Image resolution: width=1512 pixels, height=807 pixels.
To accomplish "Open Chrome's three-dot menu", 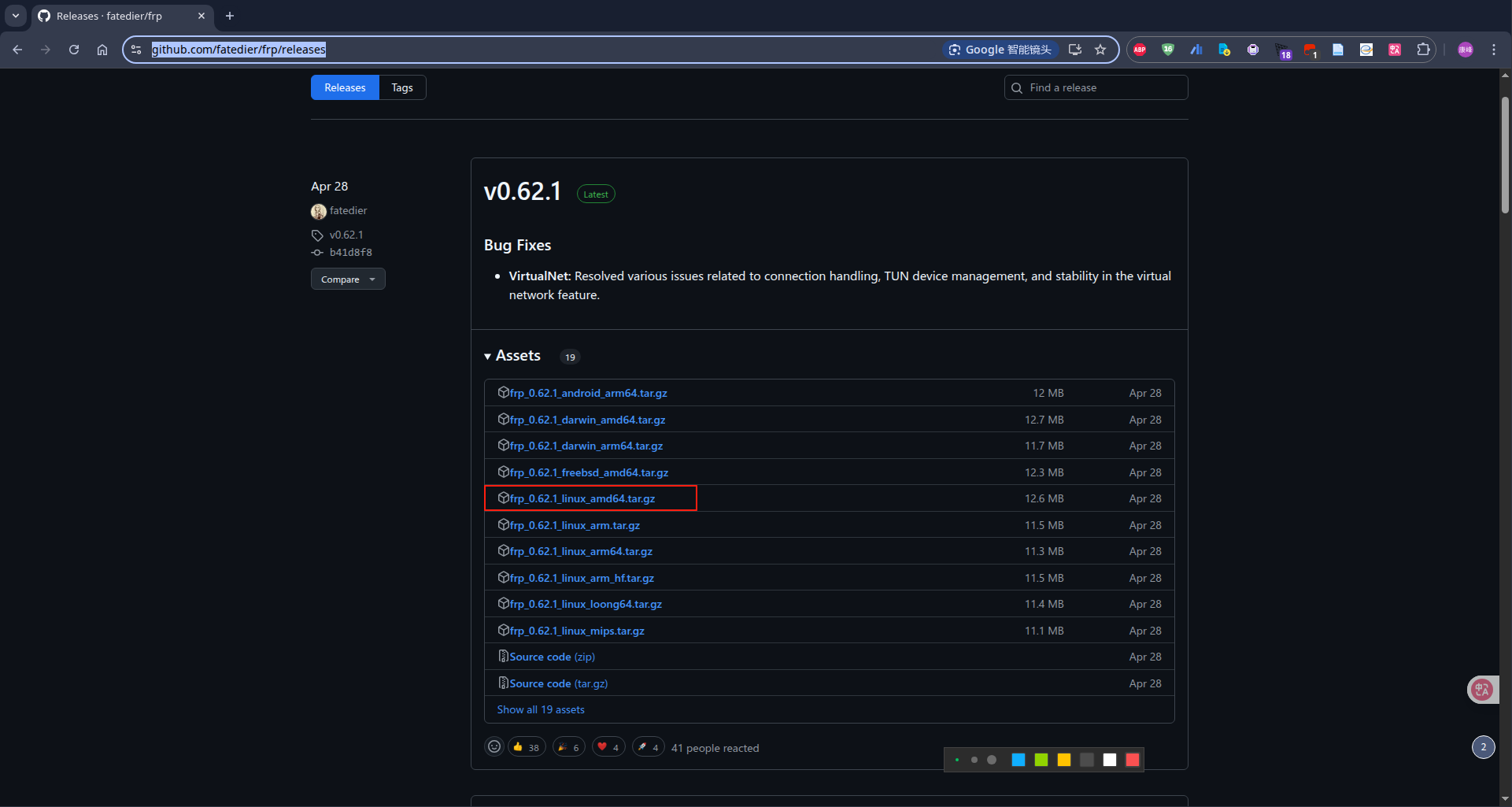I will click(1493, 50).
